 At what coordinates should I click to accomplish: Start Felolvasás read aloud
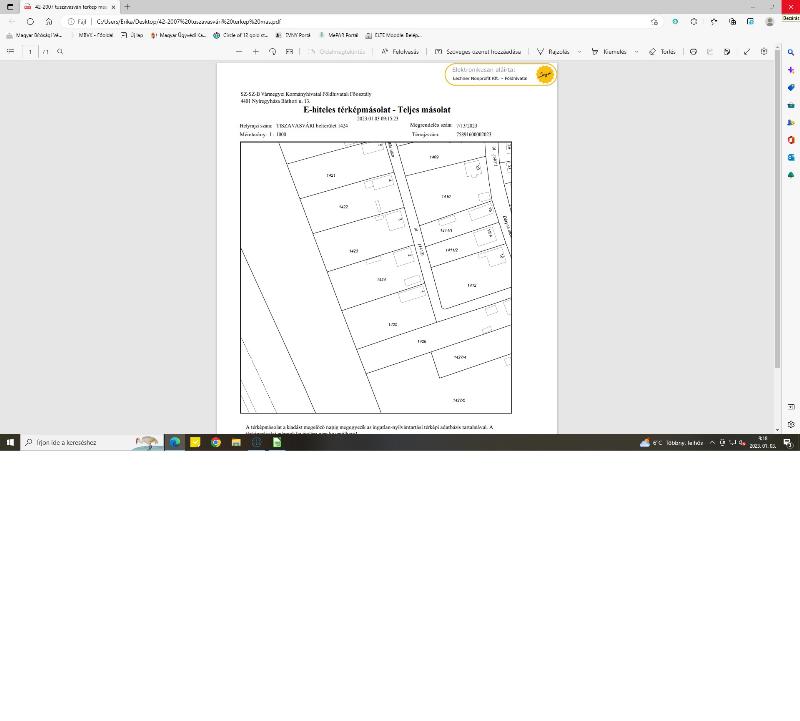[399, 52]
